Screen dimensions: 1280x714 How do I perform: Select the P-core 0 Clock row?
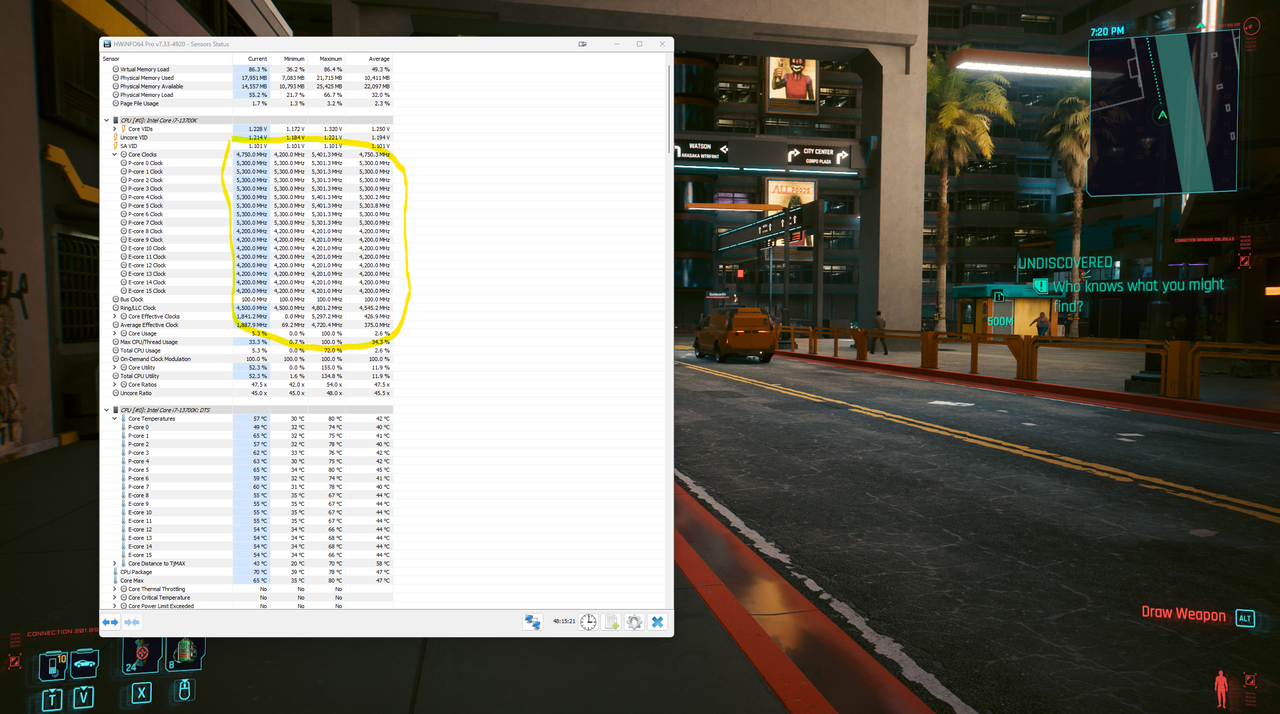click(247, 163)
